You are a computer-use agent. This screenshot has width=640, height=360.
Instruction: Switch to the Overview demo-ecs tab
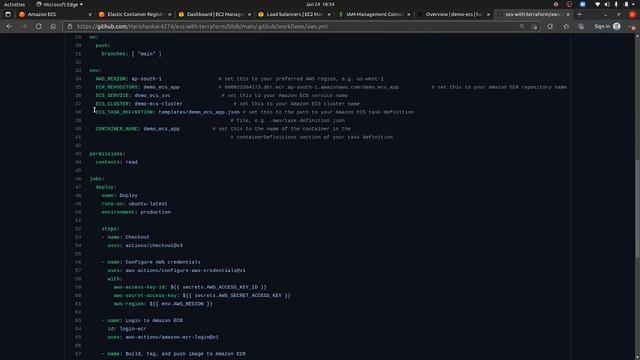coord(453,14)
